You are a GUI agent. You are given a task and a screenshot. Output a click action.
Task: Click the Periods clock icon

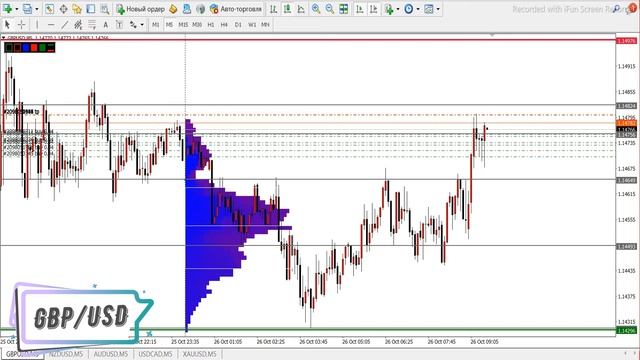click(409, 9)
